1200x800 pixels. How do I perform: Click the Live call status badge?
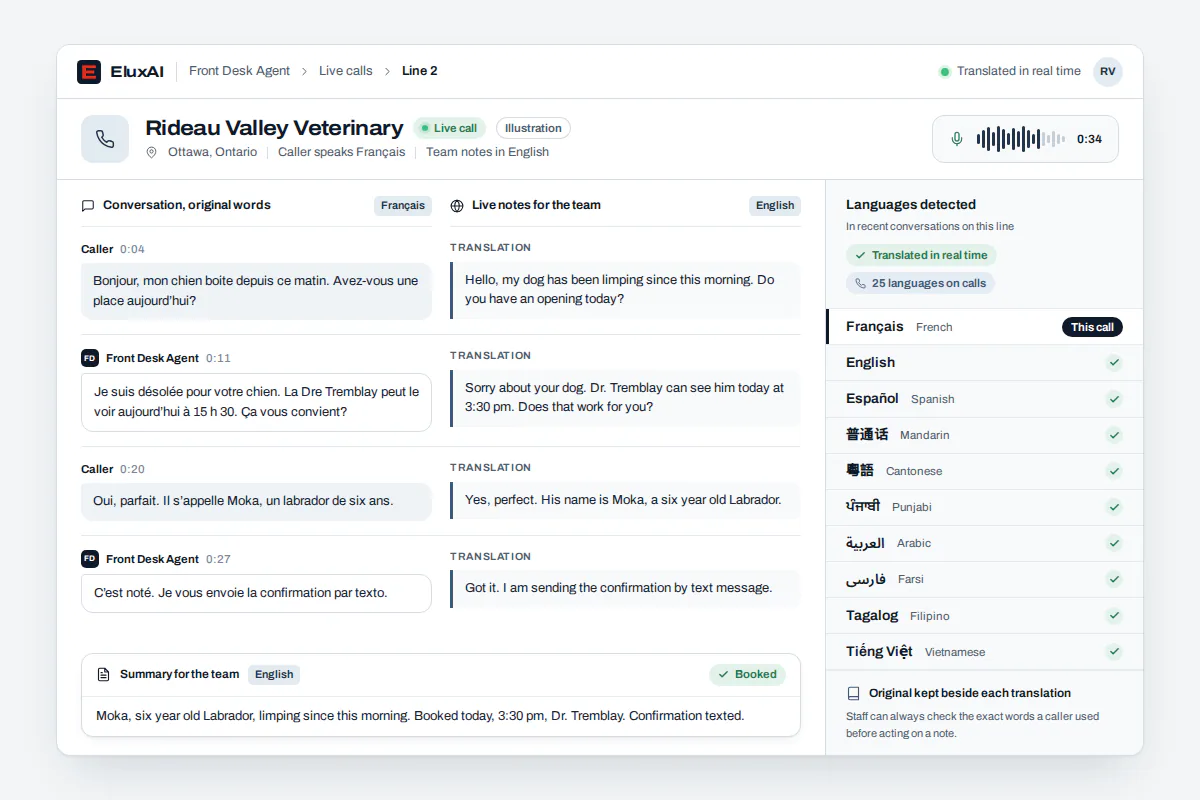449,128
